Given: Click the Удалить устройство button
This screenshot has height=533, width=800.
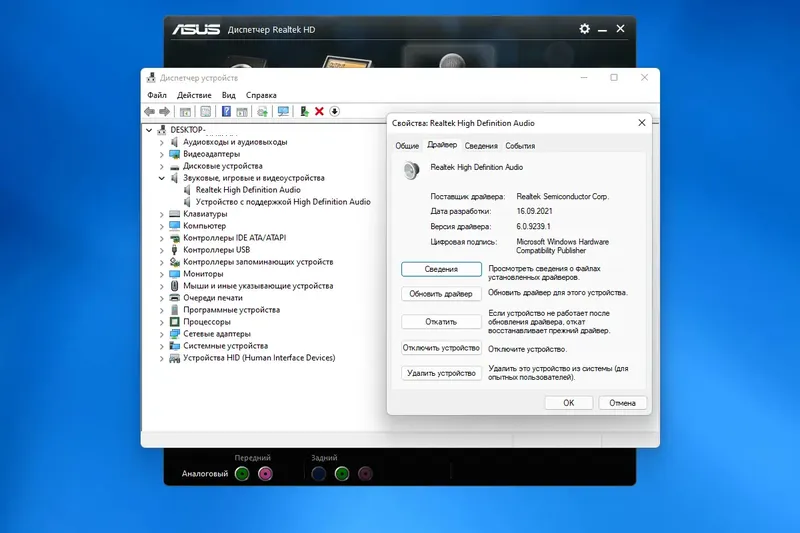Looking at the screenshot, I should (441, 373).
